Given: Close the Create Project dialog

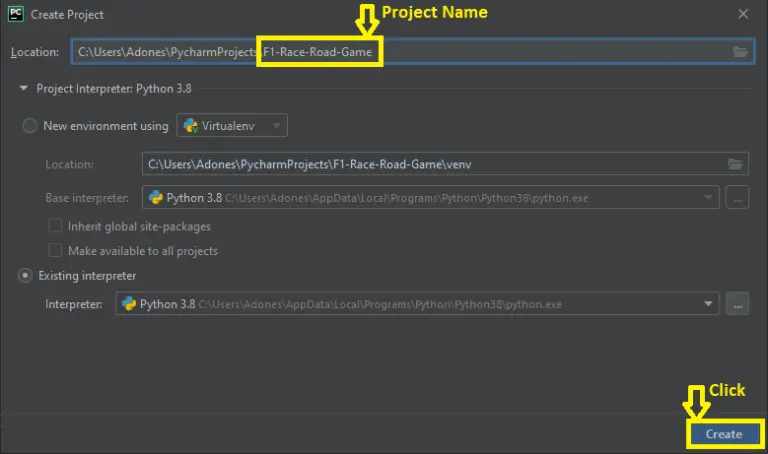Looking at the screenshot, I should (742, 15).
